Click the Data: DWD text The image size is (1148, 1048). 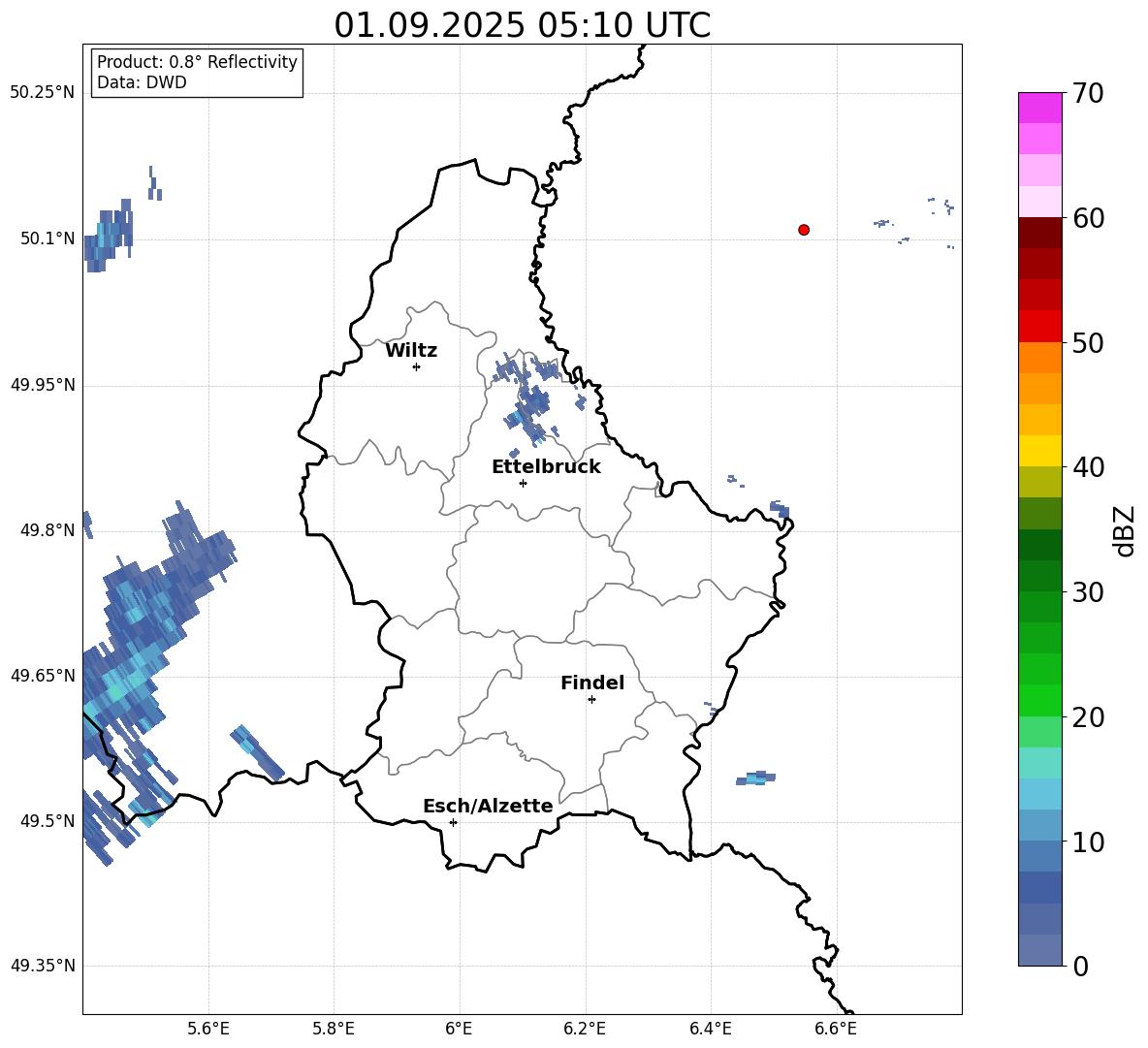[142, 82]
